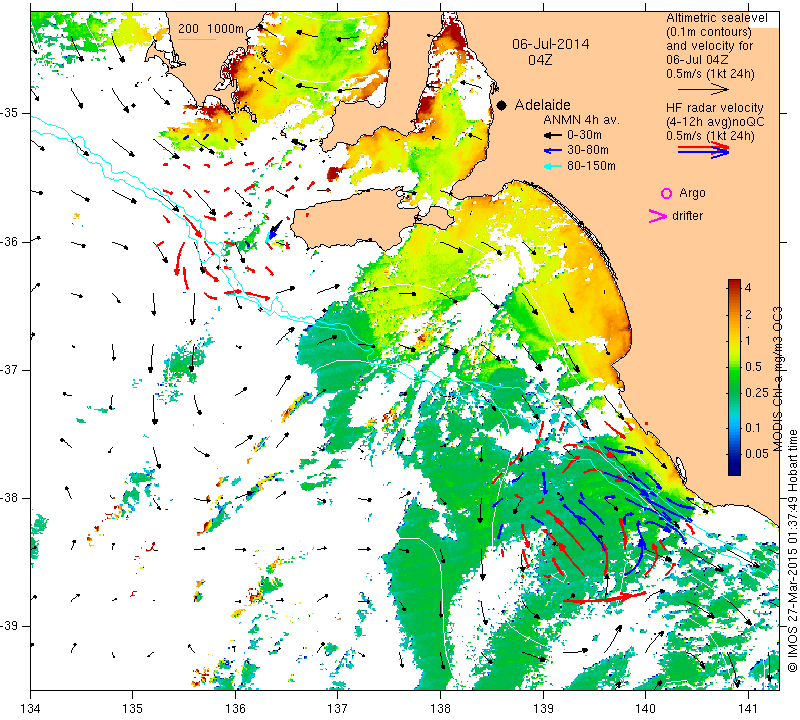Click the dark blue bottom of the colorbar

[x=734, y=470]
